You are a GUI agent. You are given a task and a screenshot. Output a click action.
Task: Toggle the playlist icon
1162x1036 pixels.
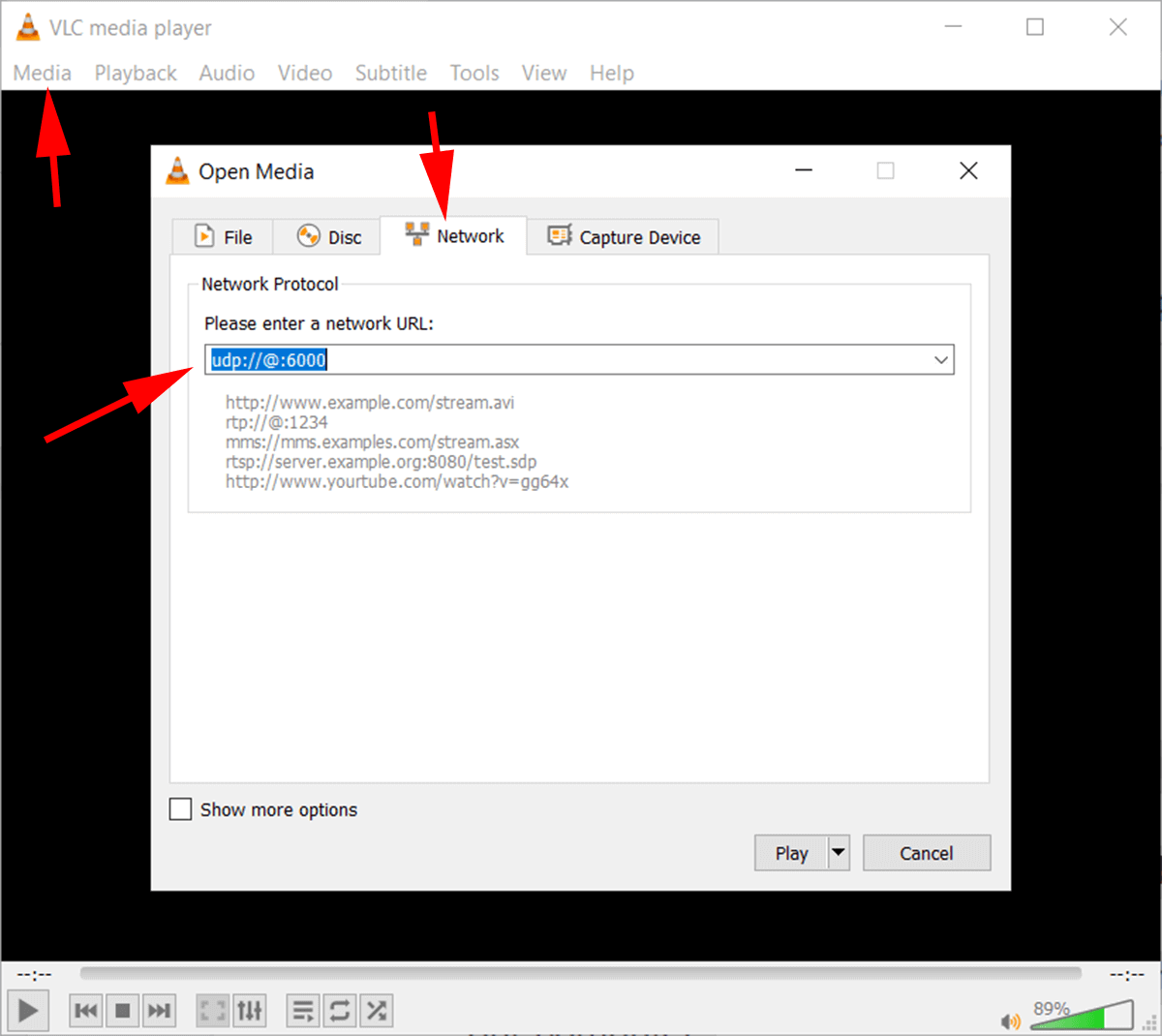click(303, 1011)
